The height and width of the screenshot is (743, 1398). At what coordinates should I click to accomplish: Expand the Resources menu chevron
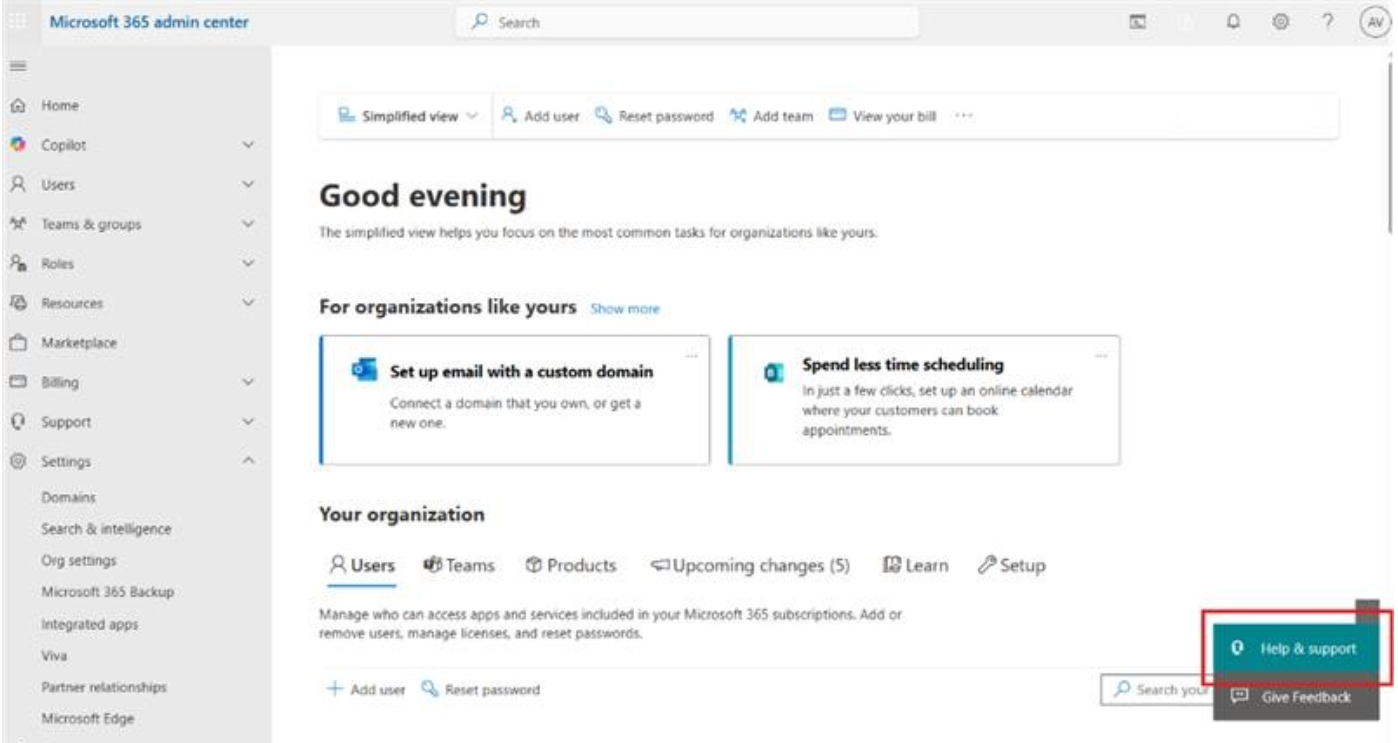point(250,303)
